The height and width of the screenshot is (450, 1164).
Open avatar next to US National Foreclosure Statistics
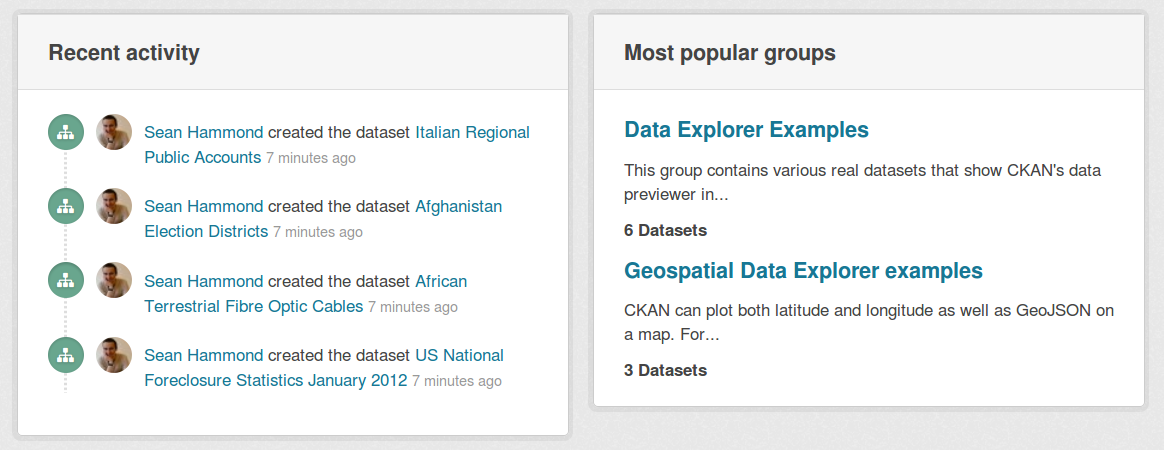[x=114, y=355]
